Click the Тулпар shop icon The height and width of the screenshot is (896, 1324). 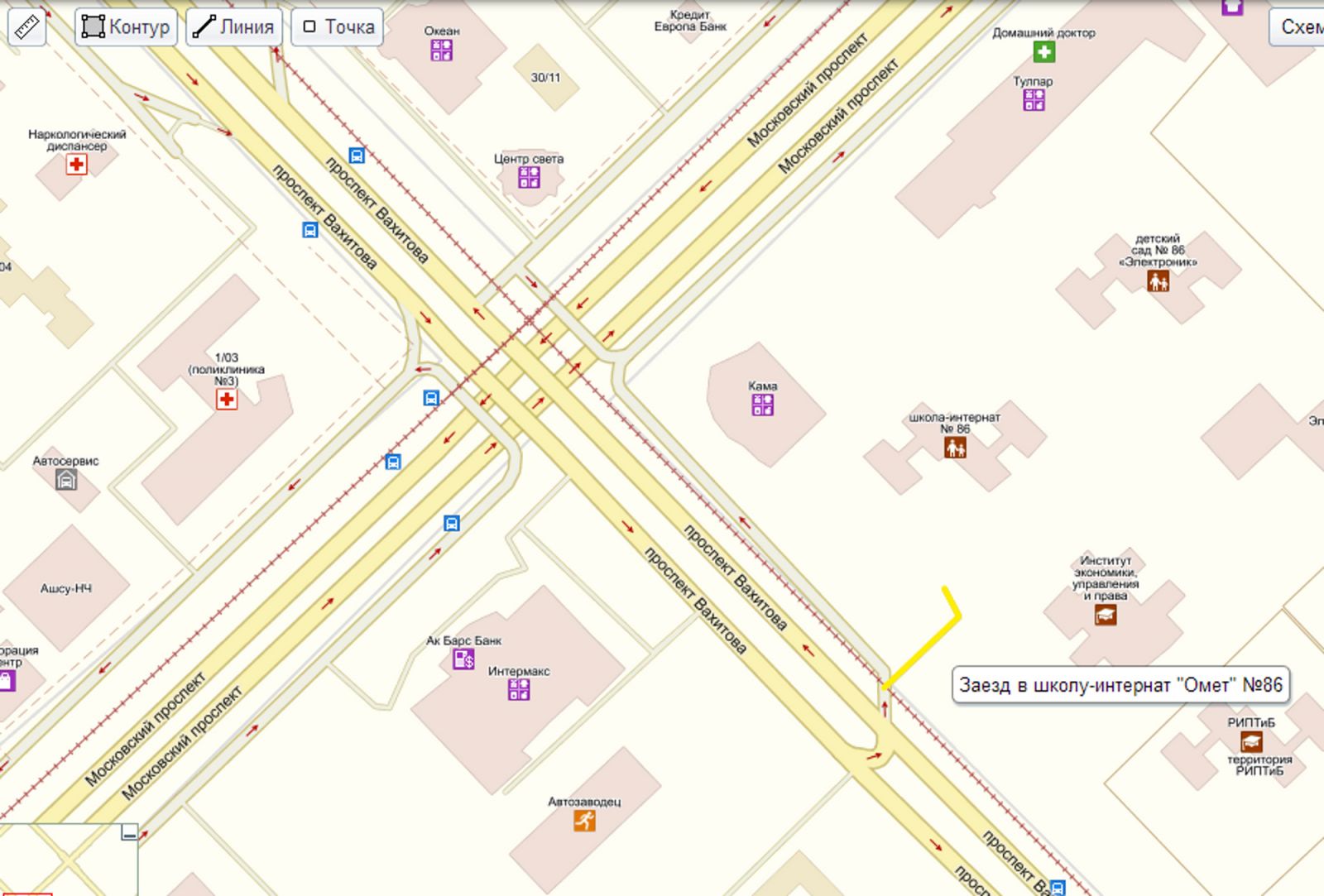[x=1034, y=100]
